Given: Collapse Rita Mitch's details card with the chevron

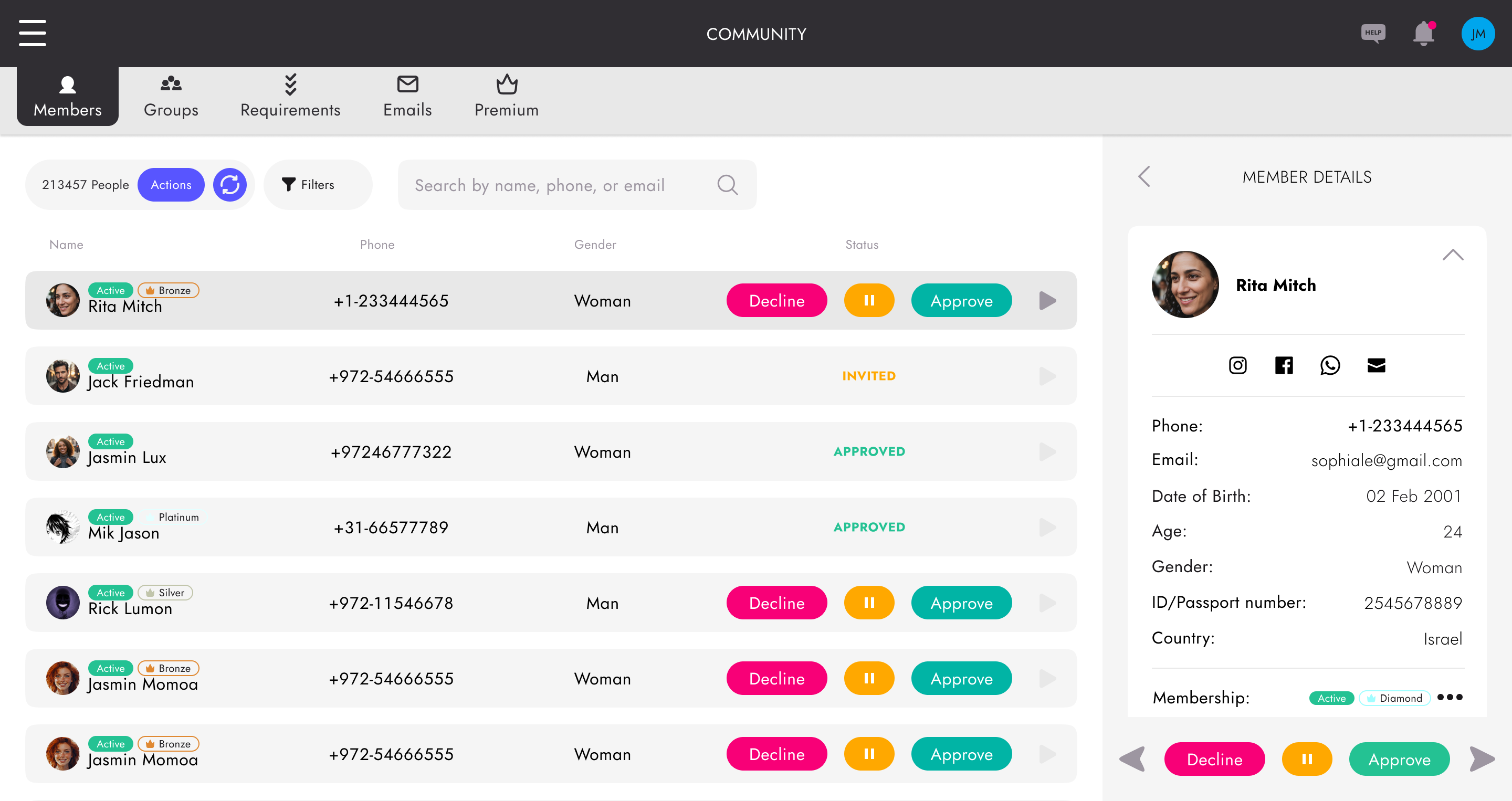Looking at the screenshot, I should point(1453,255).
